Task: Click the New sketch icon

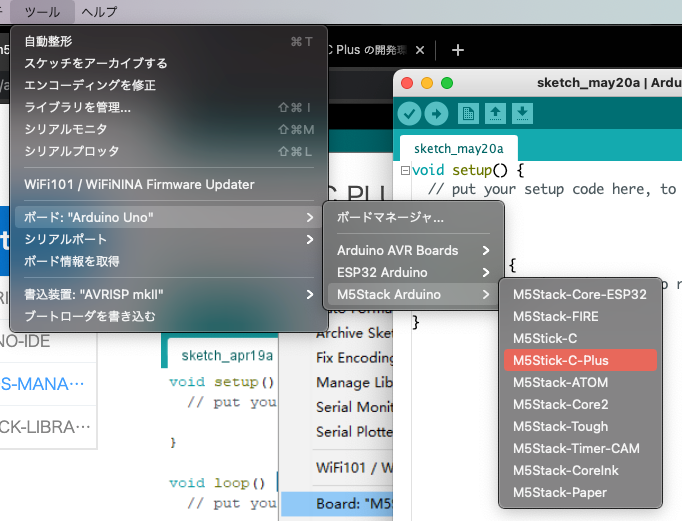Action: click(468, 114)
